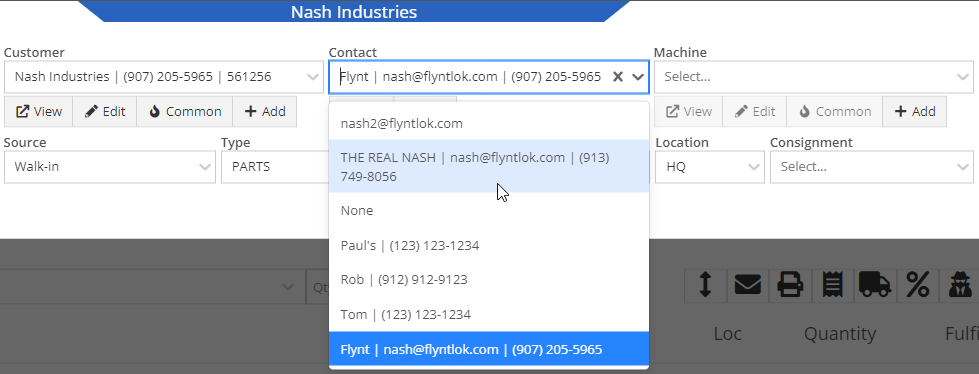Click the up-down arrows sort icon
Viewport: 979px width, 374px height.
(706, 286)
